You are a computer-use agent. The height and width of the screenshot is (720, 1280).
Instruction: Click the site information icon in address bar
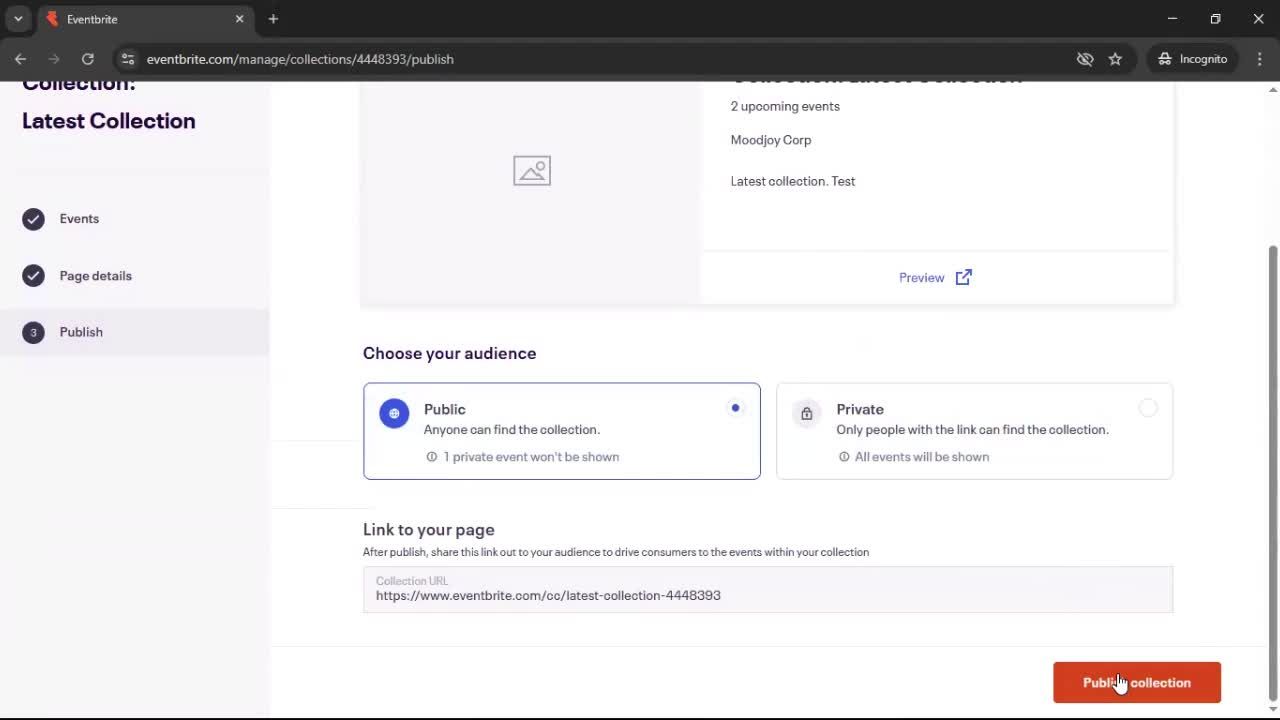127,59
